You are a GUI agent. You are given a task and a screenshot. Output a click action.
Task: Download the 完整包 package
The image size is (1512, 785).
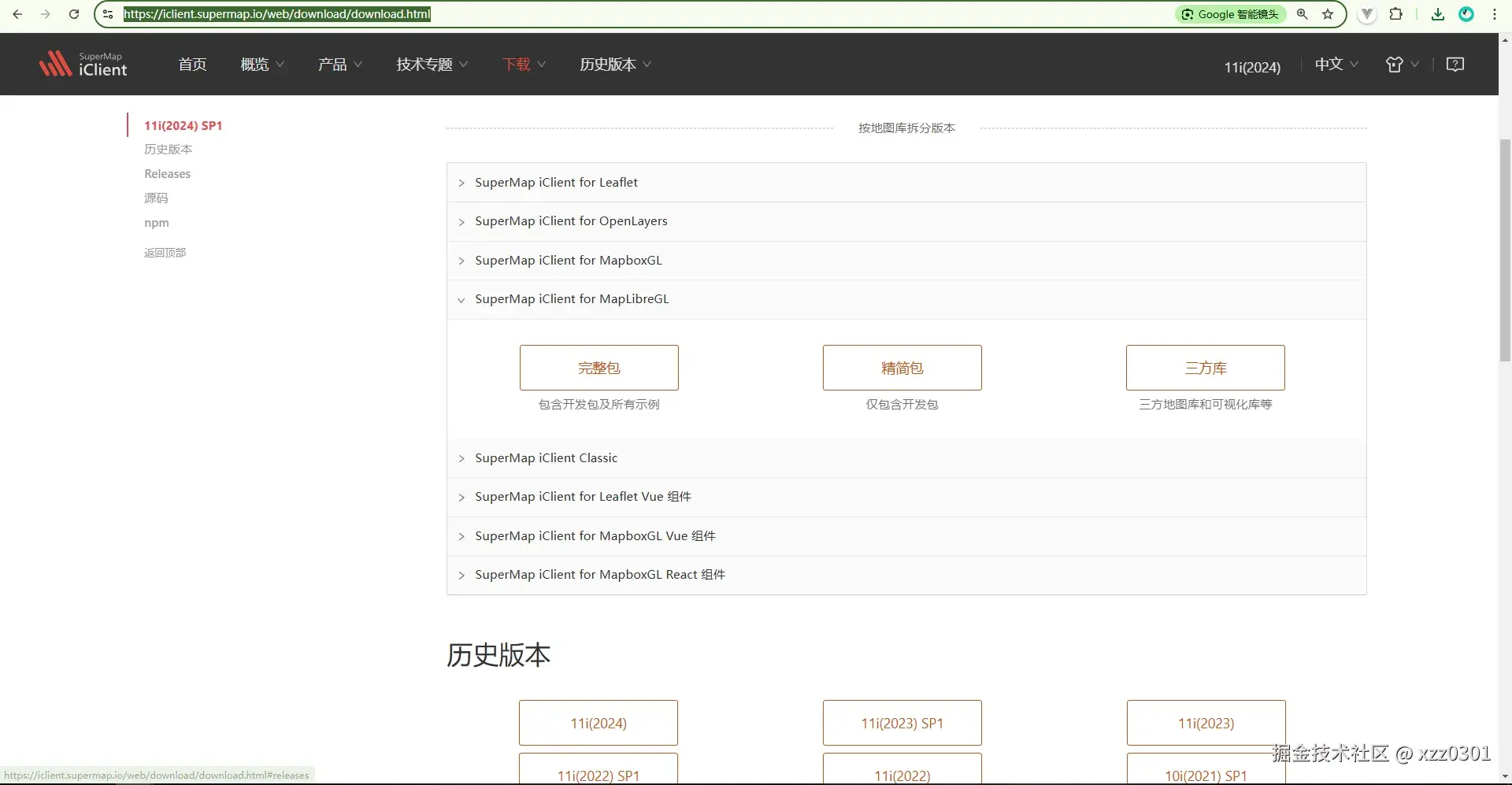point(598,368)
